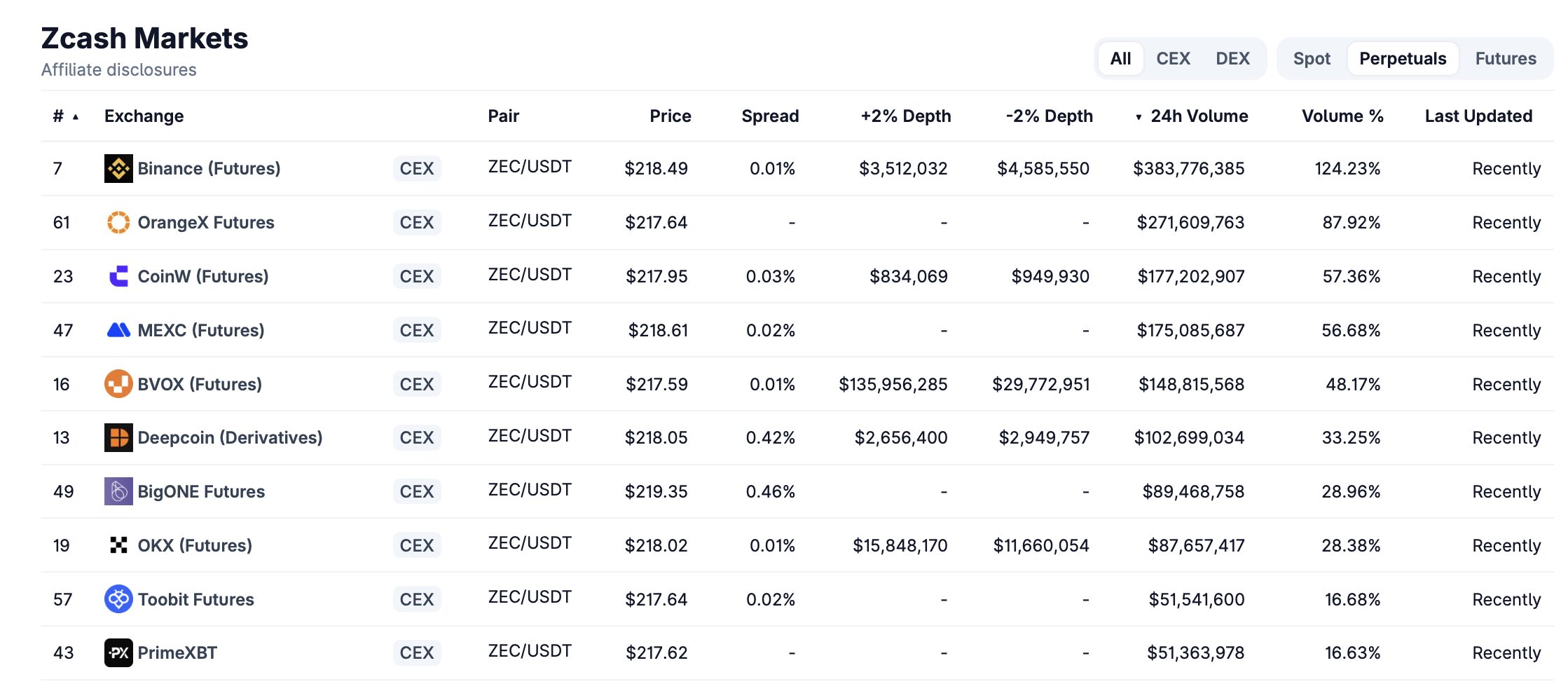Sort by 24h Volume column

tap(1198, 116)
